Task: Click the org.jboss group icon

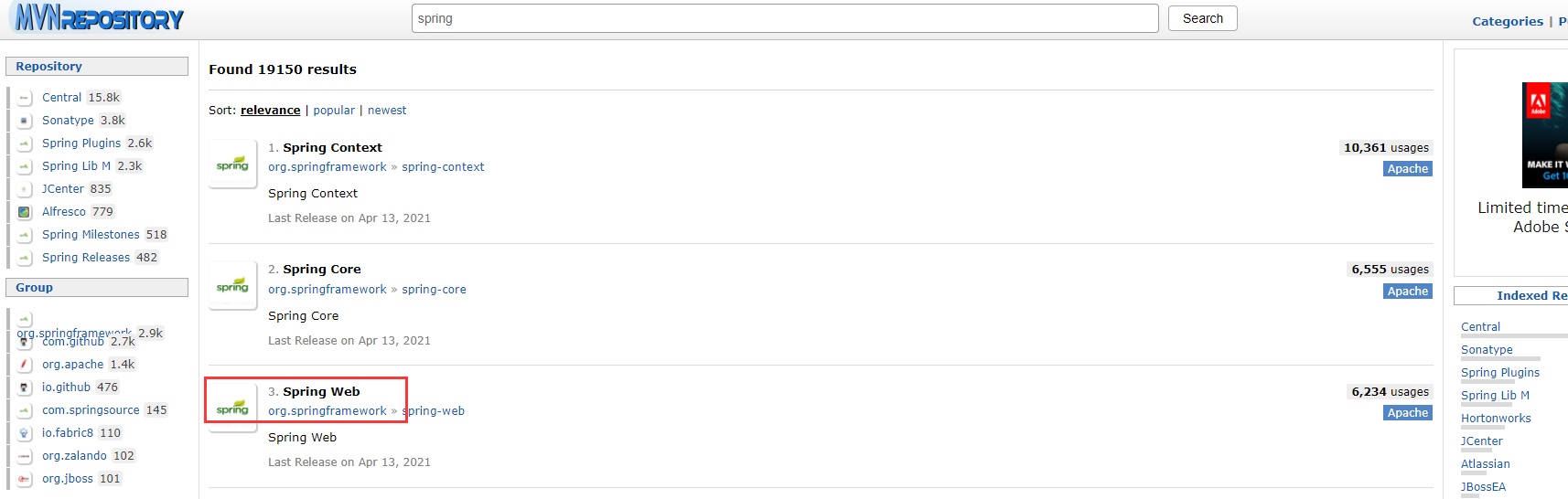Action: (25, 479)
